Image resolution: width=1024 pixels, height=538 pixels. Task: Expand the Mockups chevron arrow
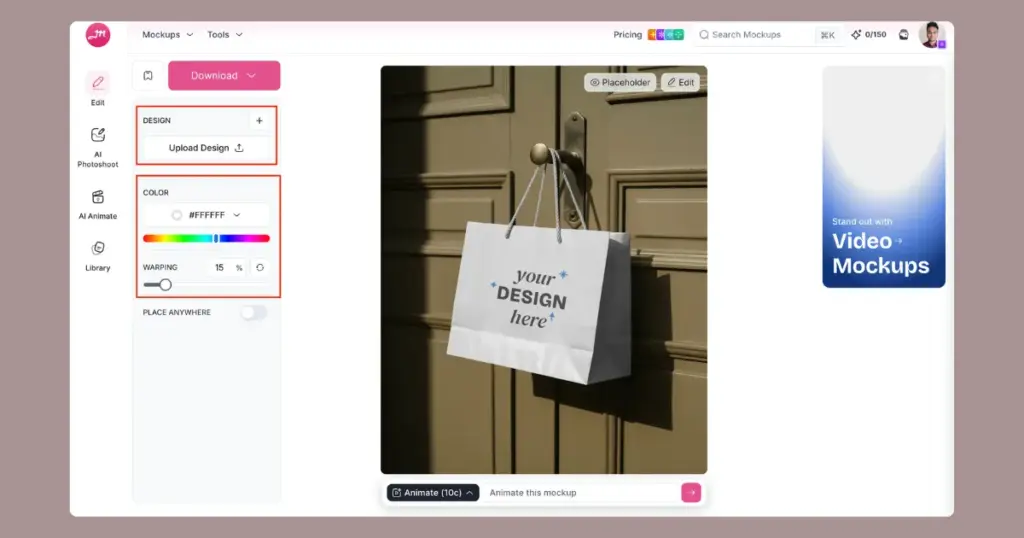(x=190, y=35)
